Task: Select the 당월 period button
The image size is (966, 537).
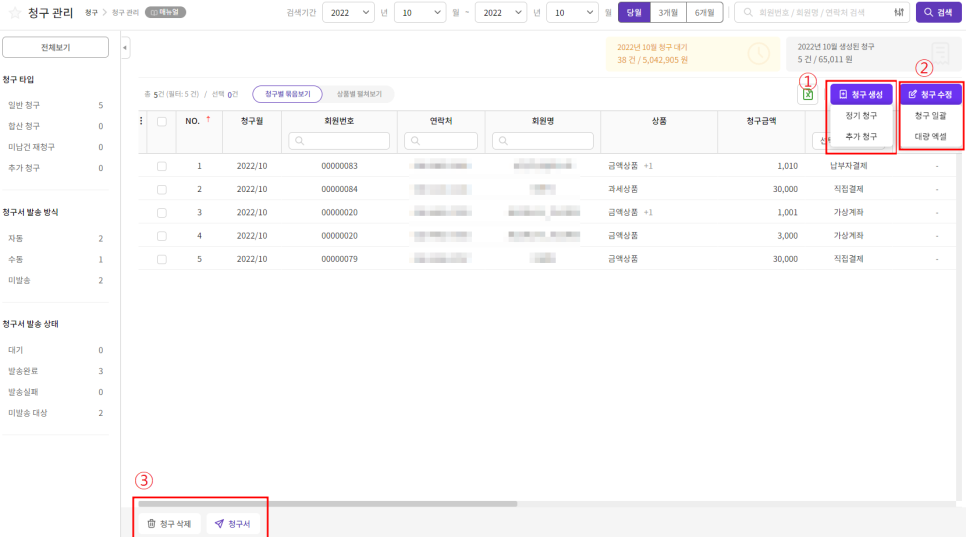Action: (634, 12)
